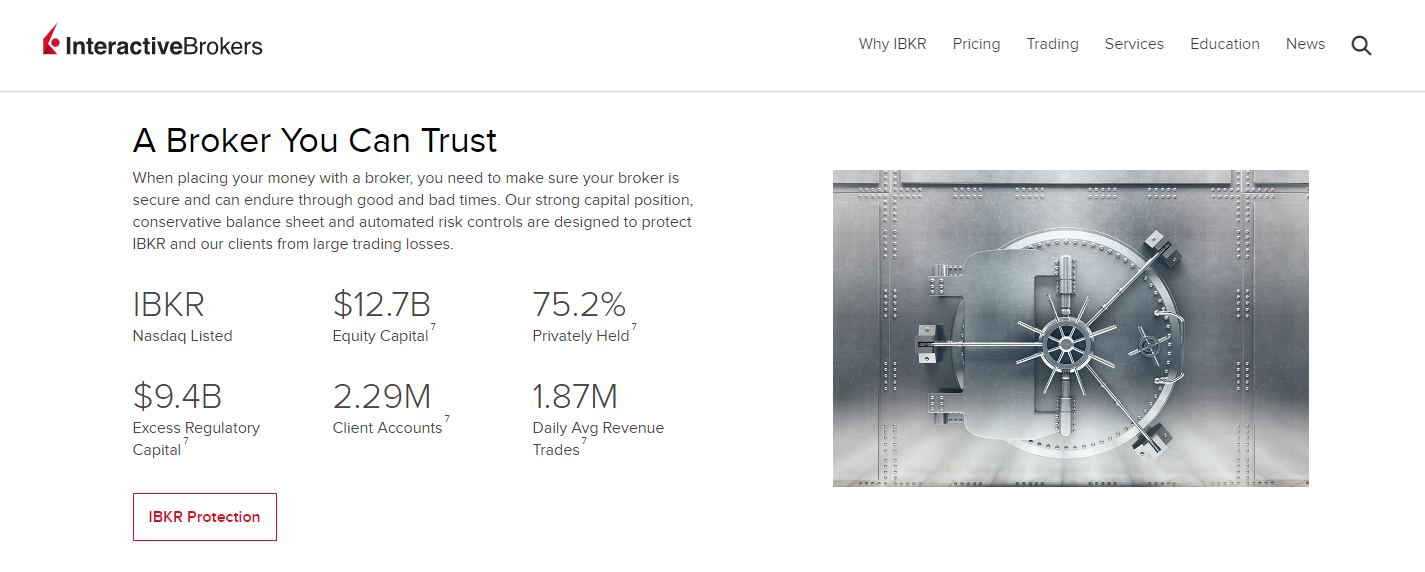Screen dimensions: 1425x572
Task: Click the 2.29M client accounts figure
Action: 381,397
